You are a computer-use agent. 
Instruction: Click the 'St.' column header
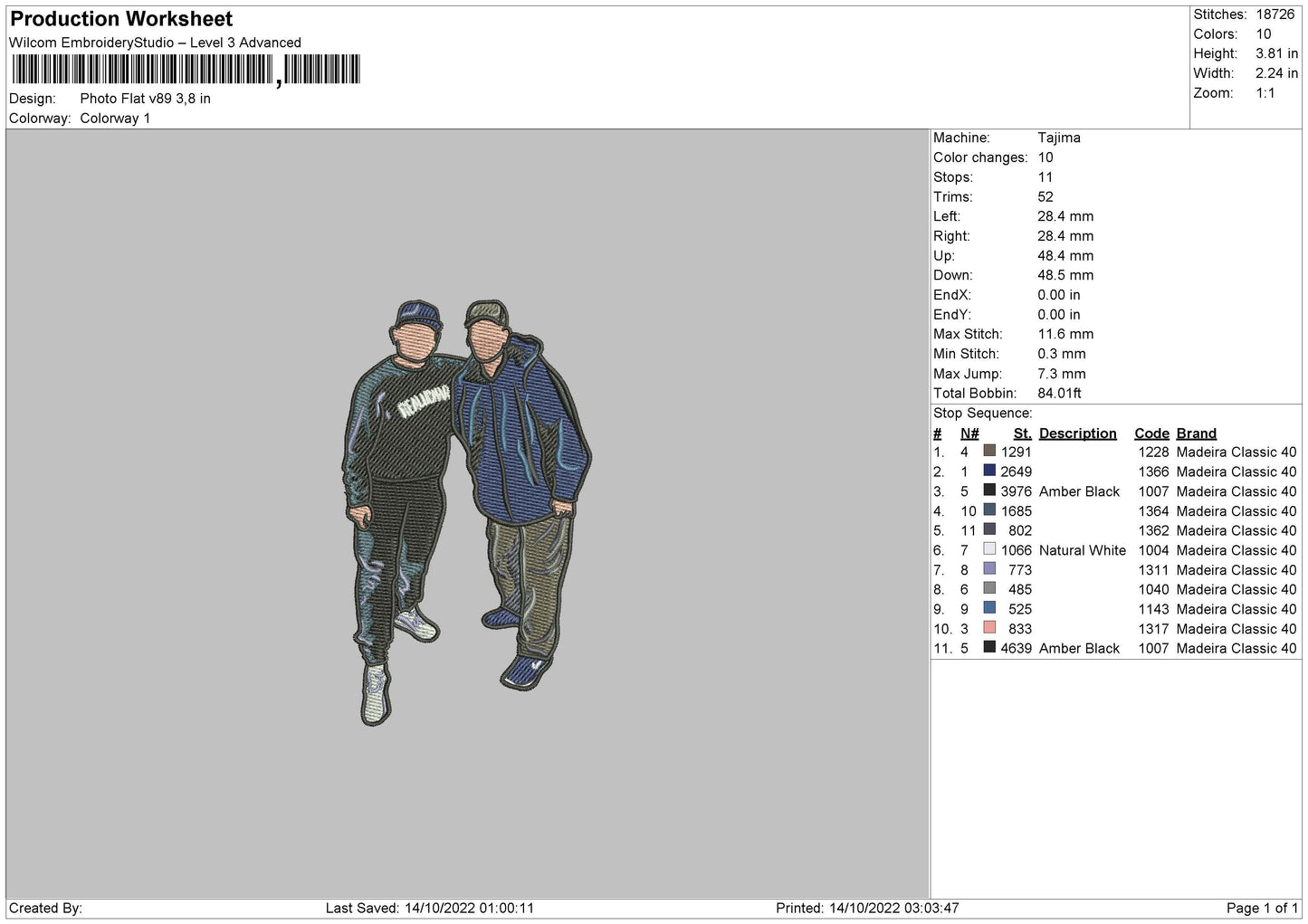1023,433
